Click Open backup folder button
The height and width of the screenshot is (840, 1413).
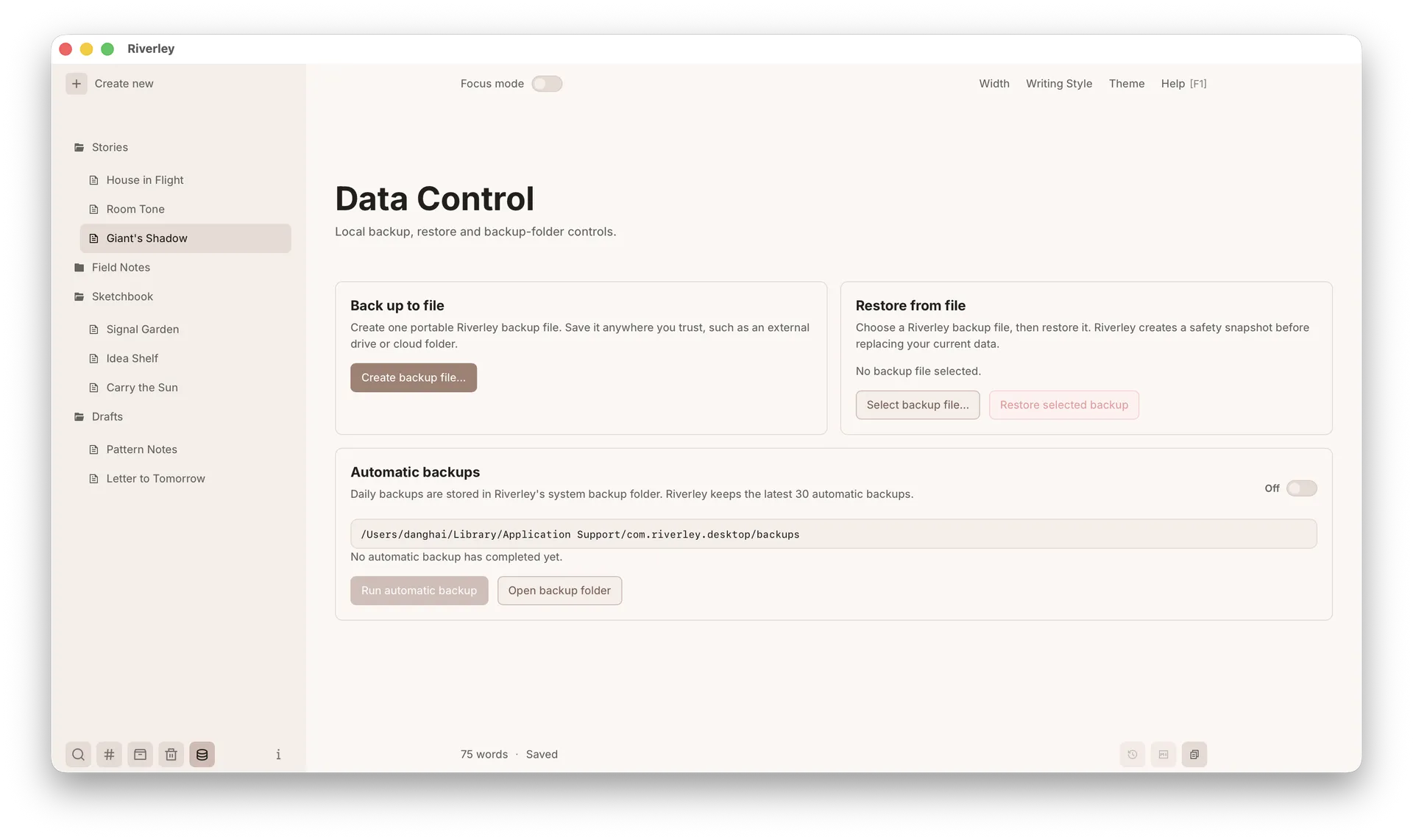tap(559, 591)
